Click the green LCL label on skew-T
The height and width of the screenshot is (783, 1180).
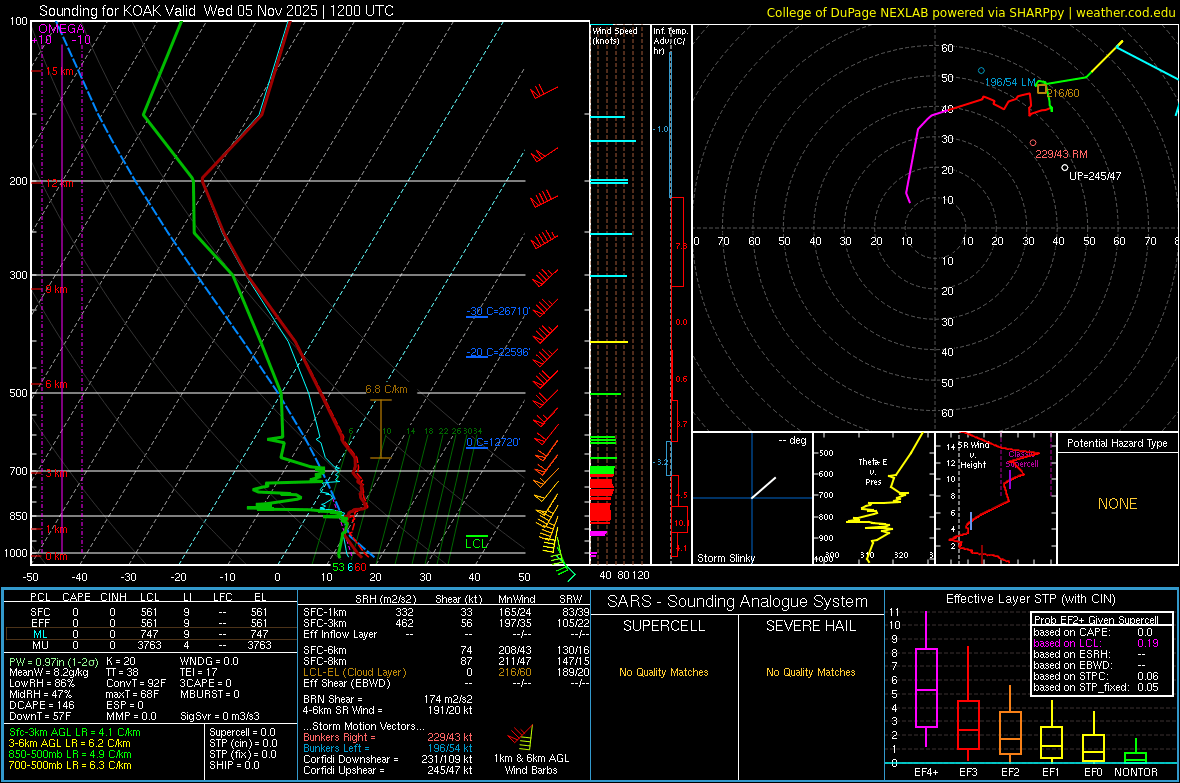(476, 544)
